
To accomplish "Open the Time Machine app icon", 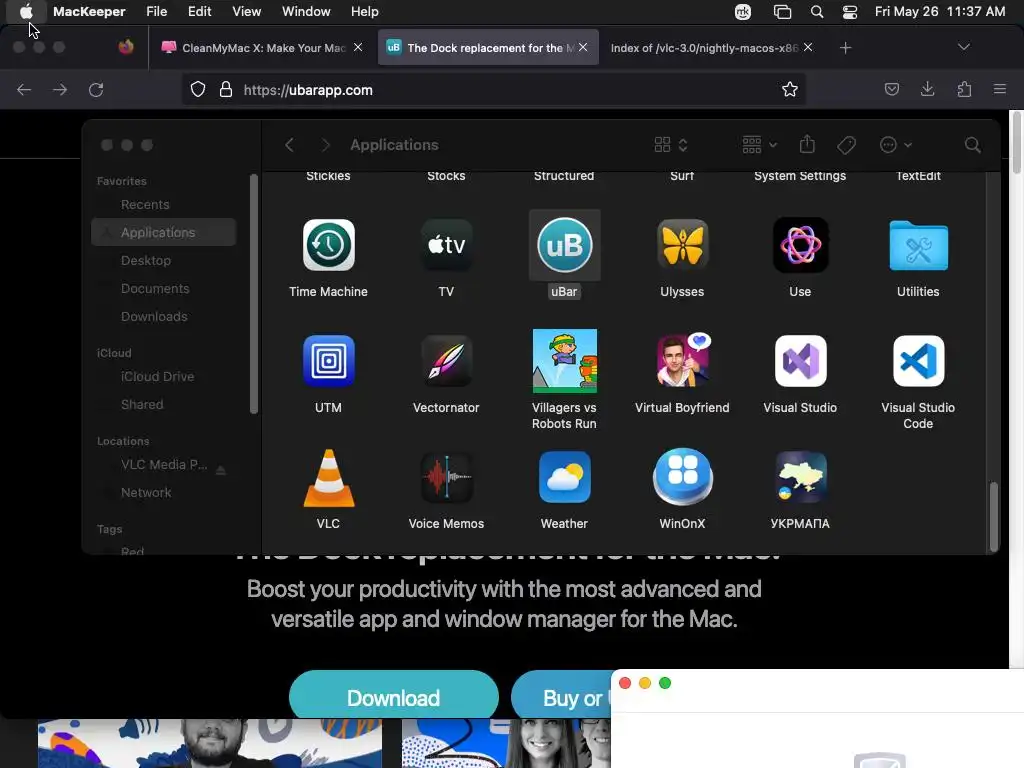I will 328,245.
